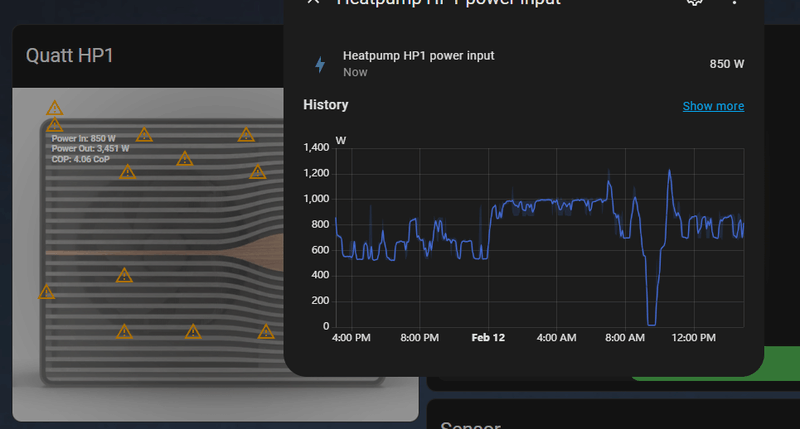Click warning icon directly above Power In text
This screenshot has width=800, height=429.
54,125
